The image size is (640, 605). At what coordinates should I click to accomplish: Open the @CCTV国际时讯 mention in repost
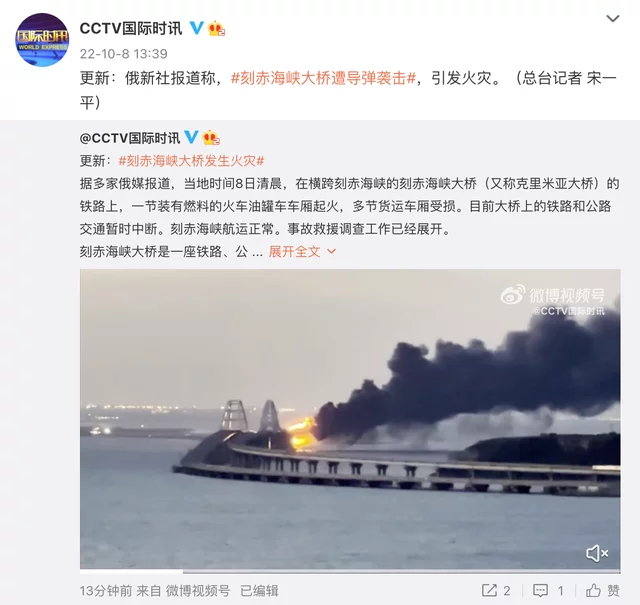130,138
